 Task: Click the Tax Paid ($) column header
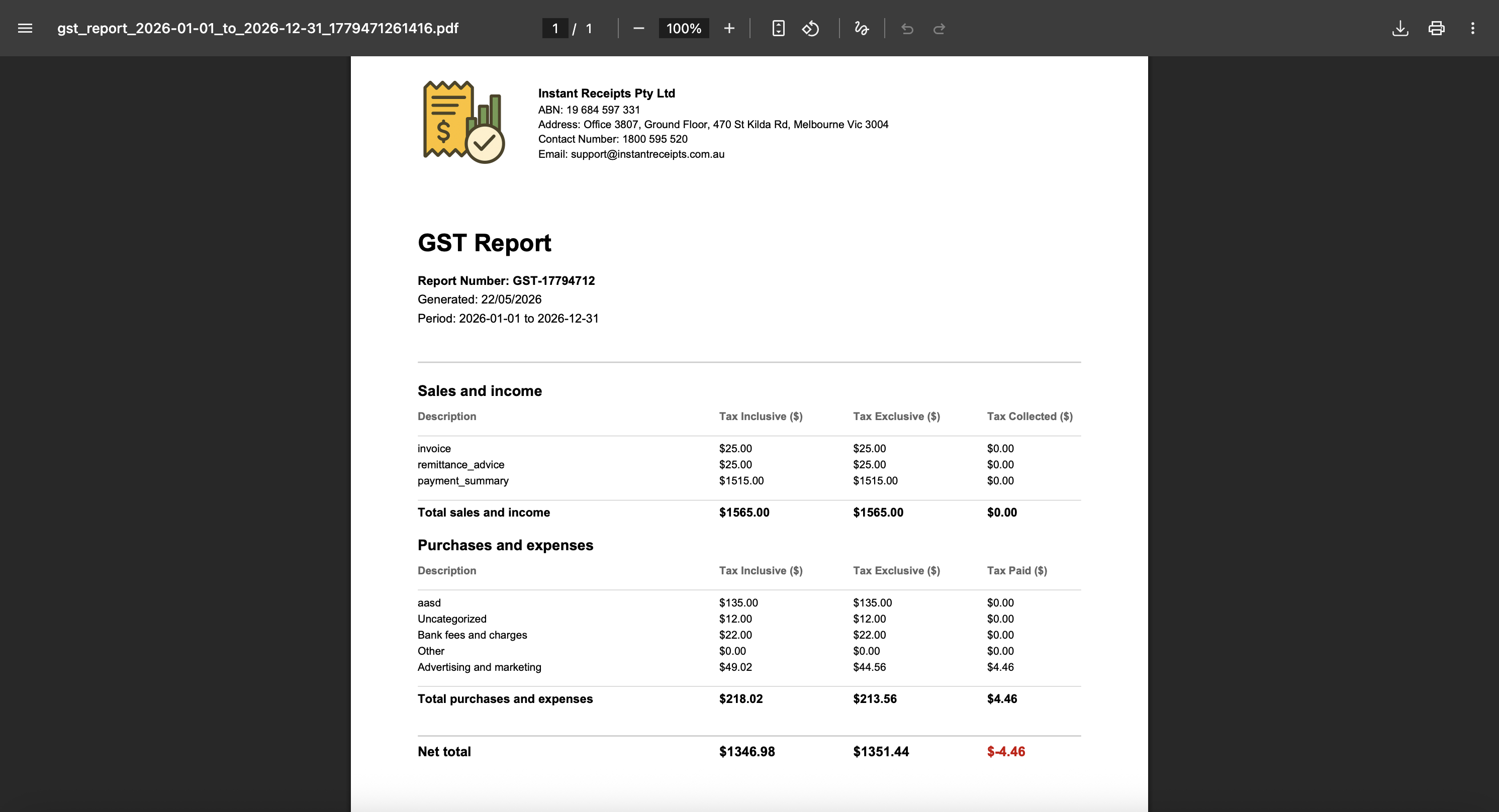click(x=1016, y=571)
